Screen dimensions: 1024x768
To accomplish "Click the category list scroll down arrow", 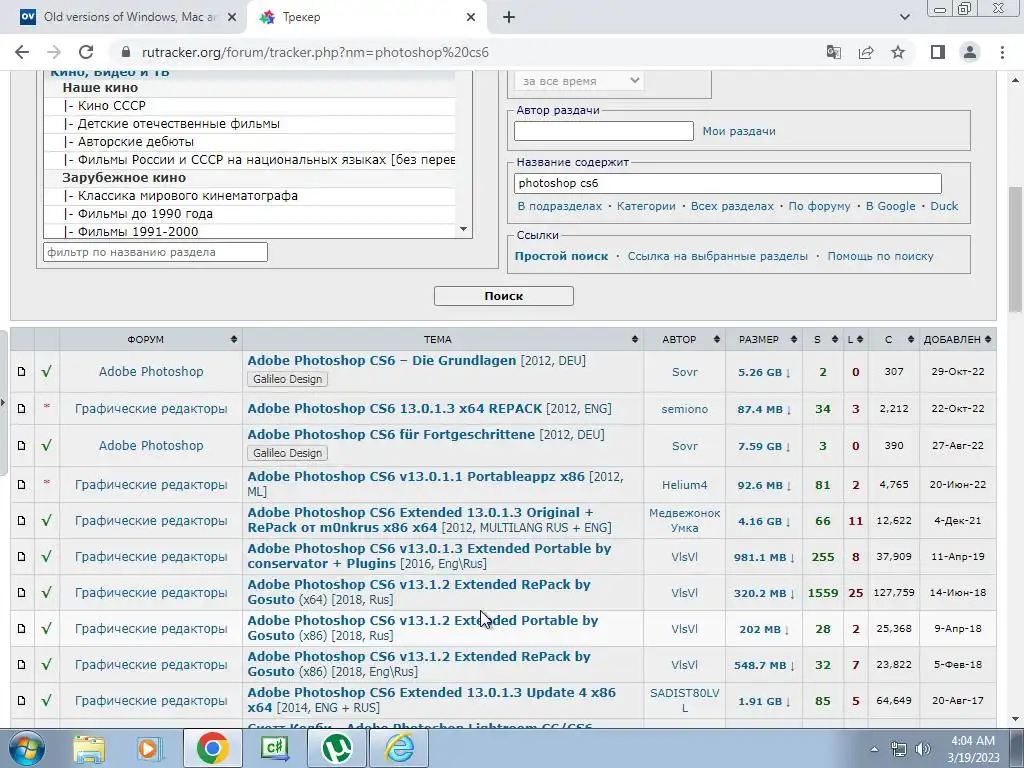I will [464, 229].
